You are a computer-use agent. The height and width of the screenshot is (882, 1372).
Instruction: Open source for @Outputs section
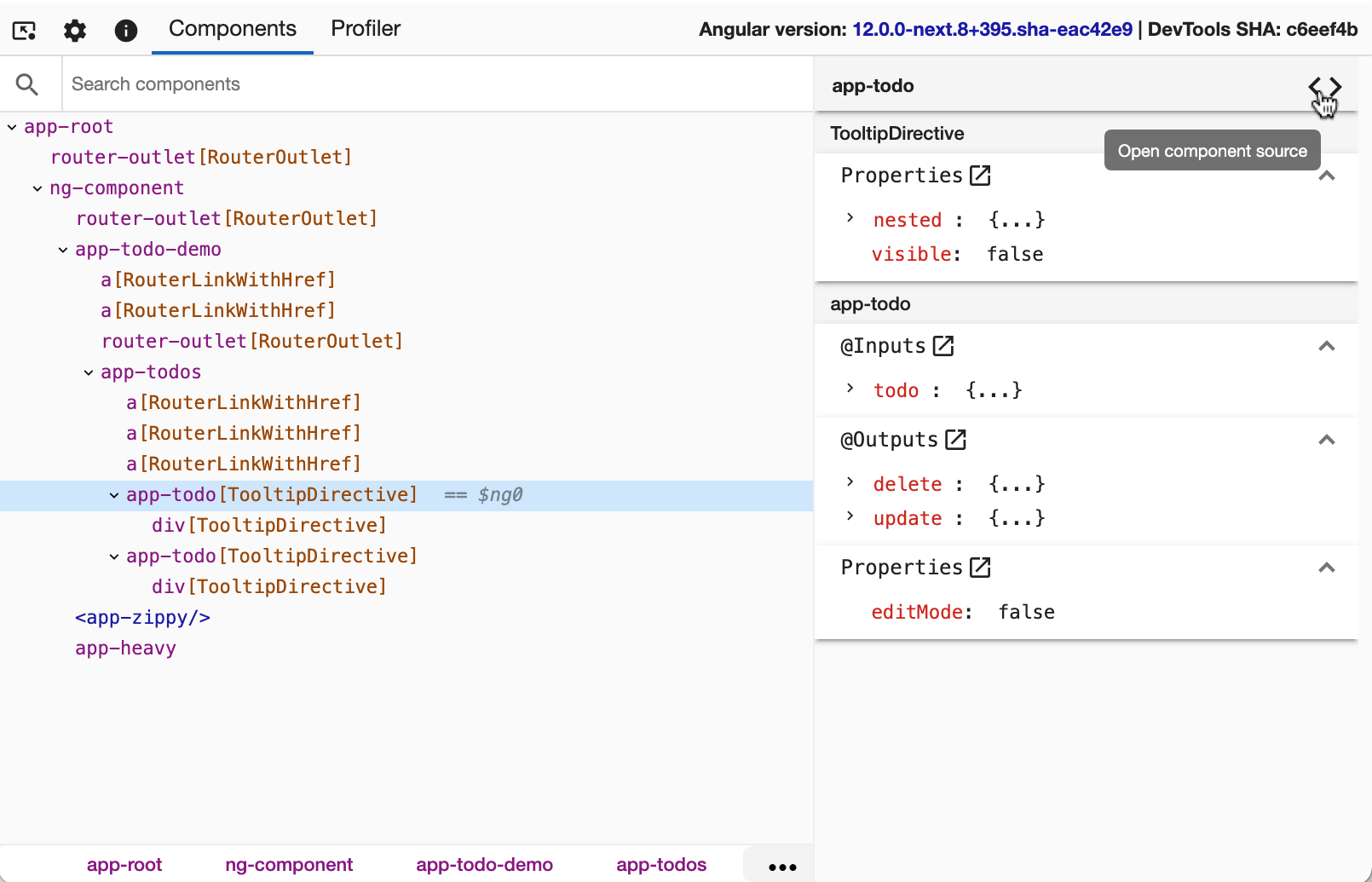point(957,439)
